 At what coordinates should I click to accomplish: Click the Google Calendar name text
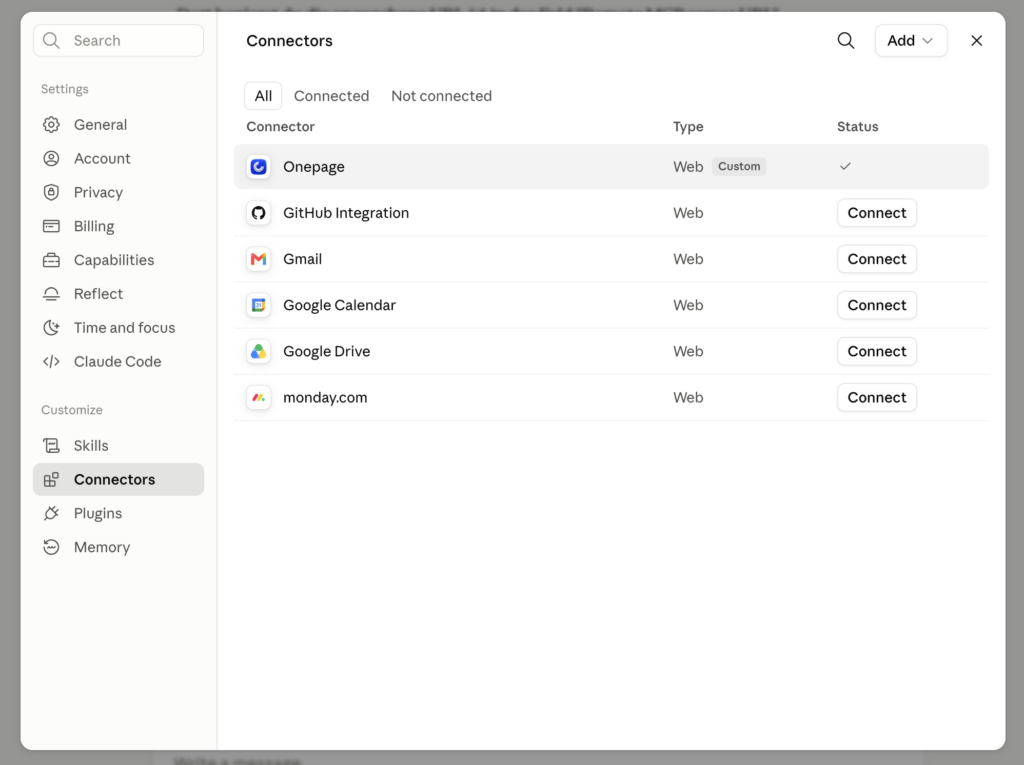point(339,305)
